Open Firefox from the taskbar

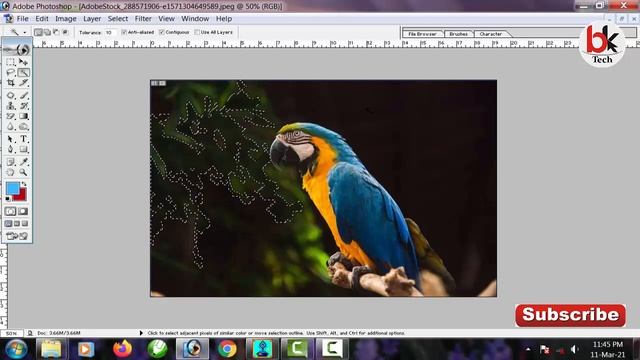coord(122,349)
